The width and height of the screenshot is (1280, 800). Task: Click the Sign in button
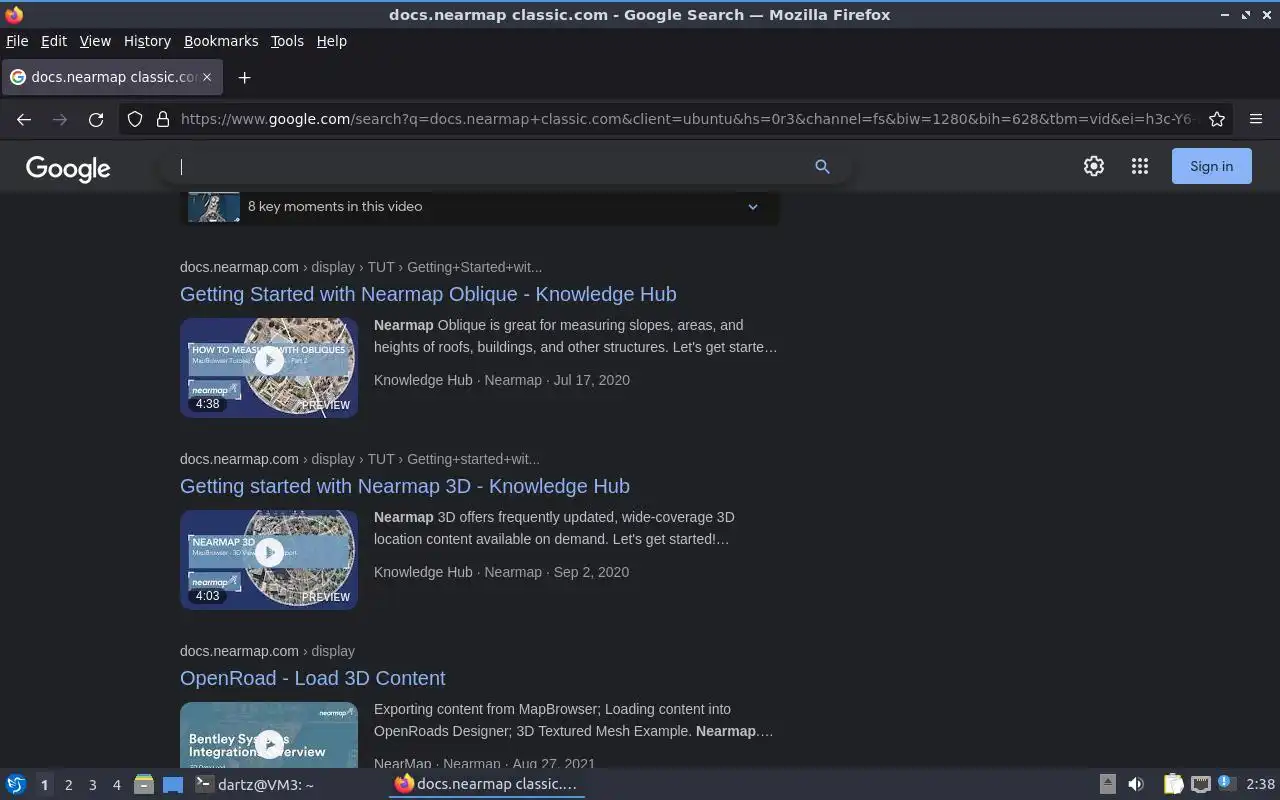click(x=1211, y=166)
